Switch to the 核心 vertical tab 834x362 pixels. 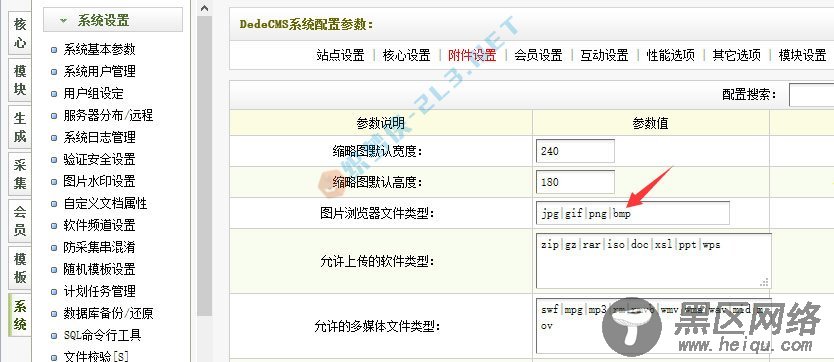[x=20, y=34]
